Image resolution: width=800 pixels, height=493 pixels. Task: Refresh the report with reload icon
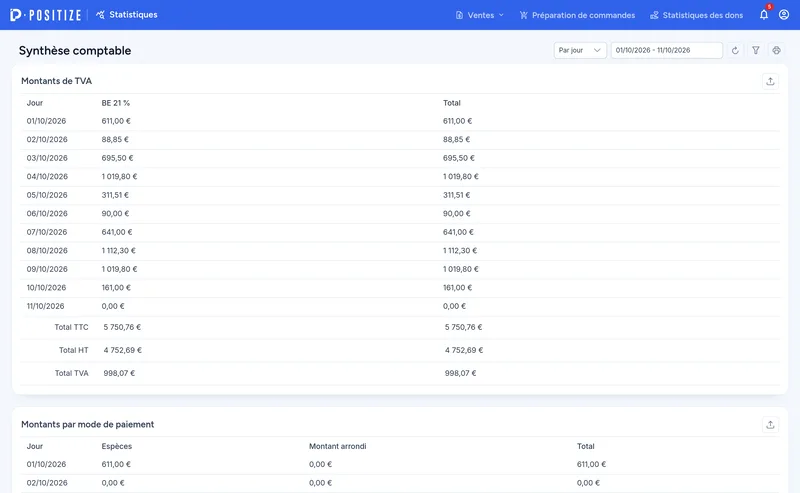click(735, 50)
